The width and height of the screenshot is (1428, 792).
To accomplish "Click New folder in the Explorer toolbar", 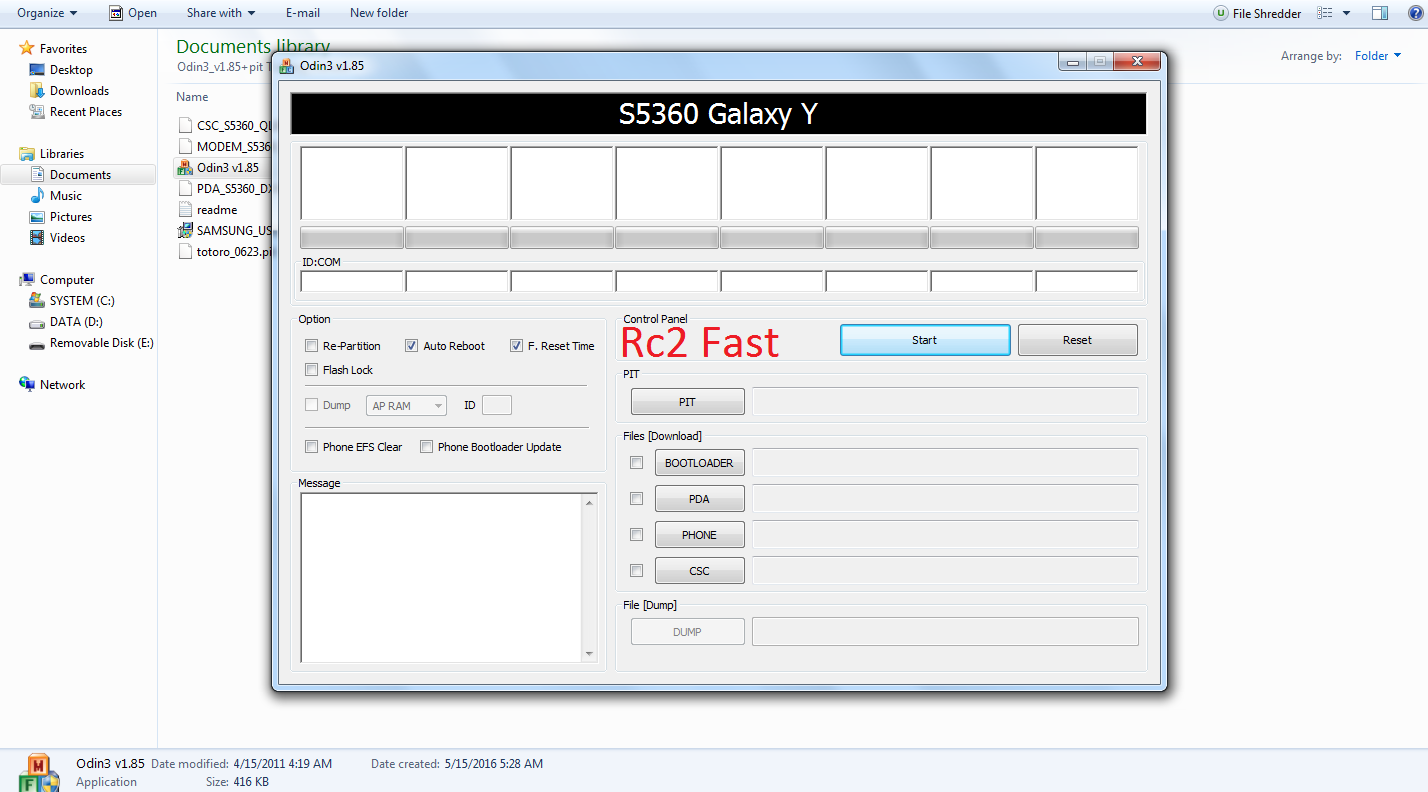I will coord(379,13).
